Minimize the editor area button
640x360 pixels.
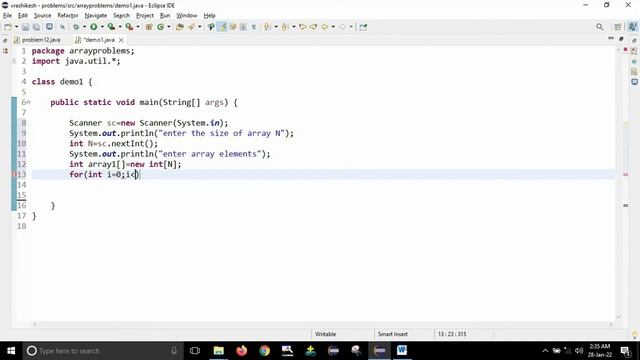[x=611, y=38]
